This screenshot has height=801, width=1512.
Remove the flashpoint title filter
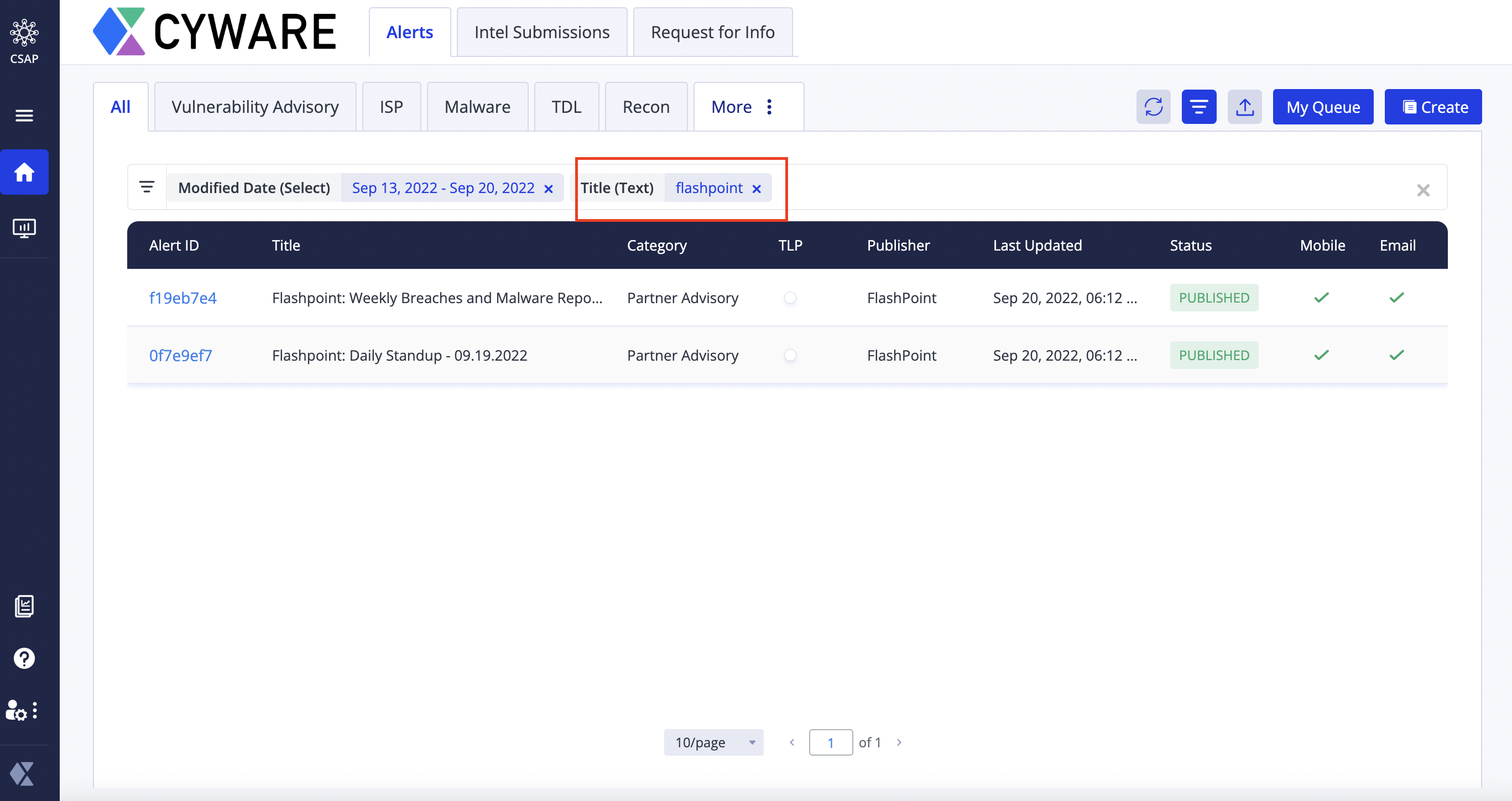[757, 189]
